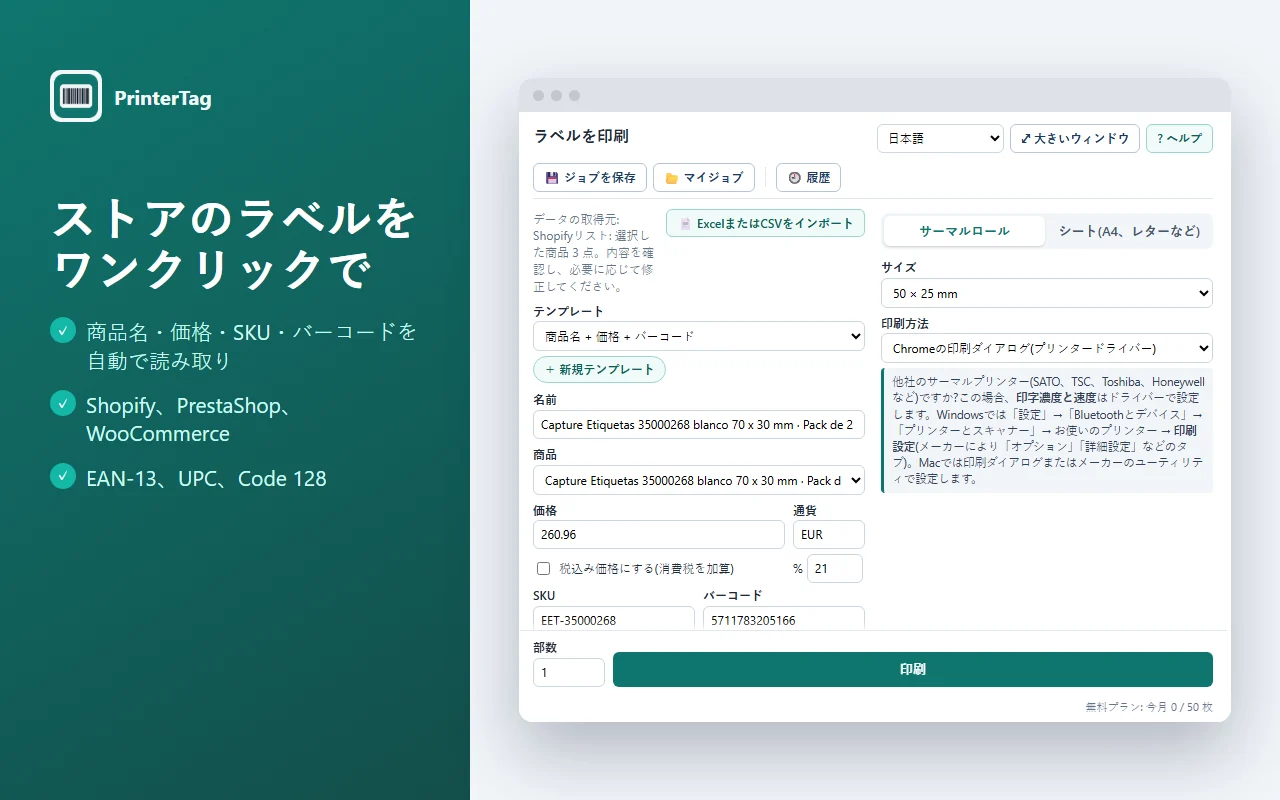Click the ExcelまたはCSVをインポート button
This screenshot has height=800, width=1280.
[765, 223]
